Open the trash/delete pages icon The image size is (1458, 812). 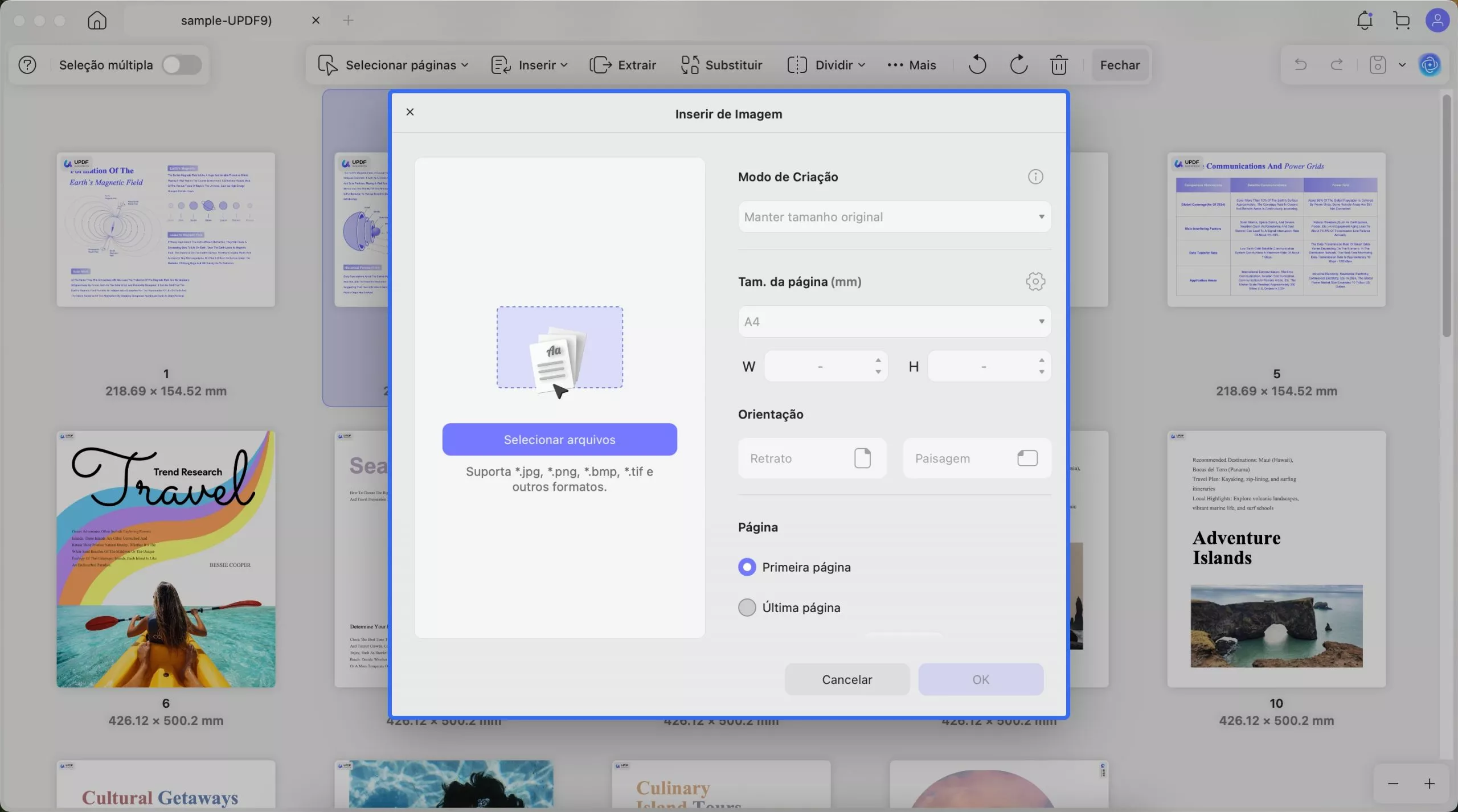(1058, 64)
